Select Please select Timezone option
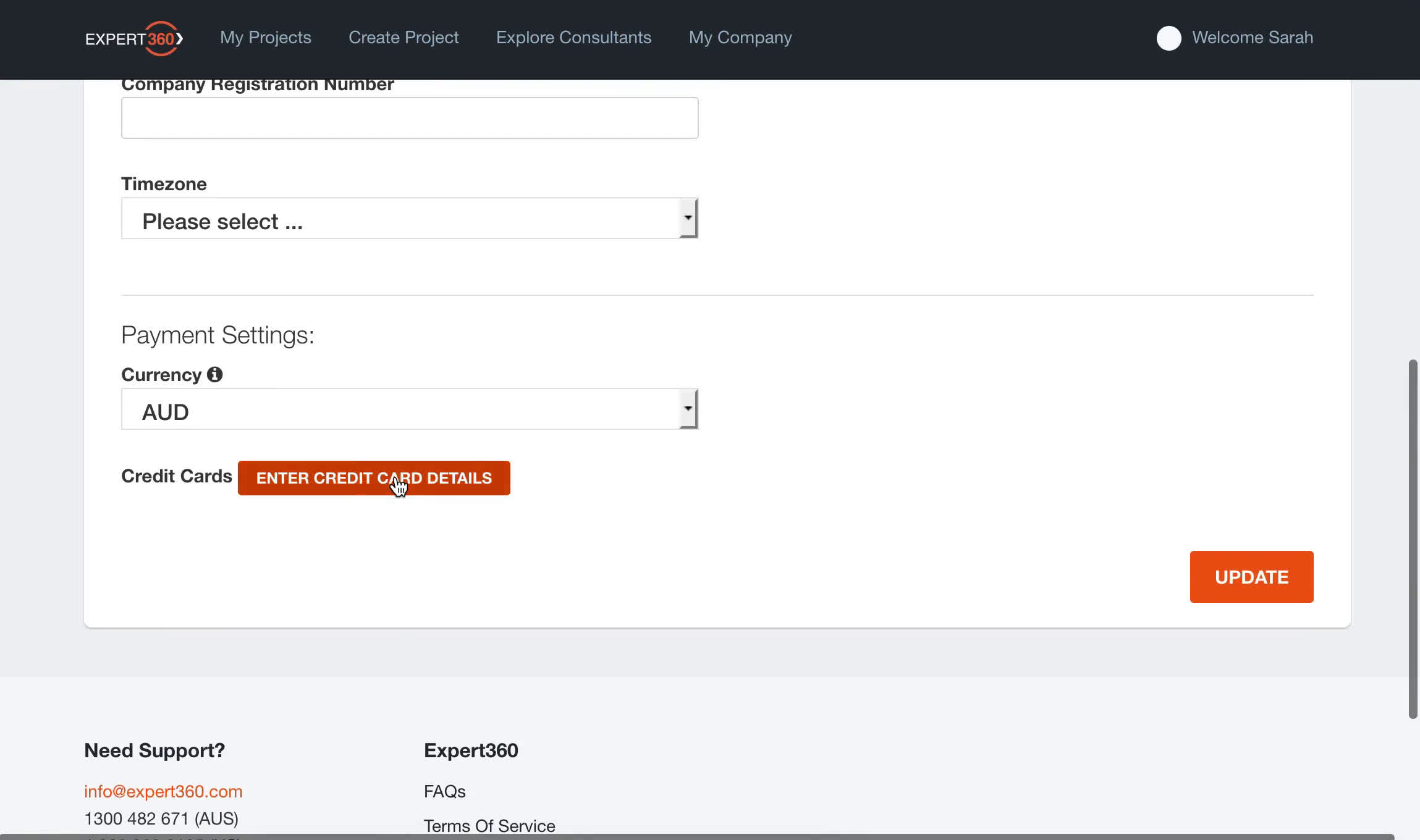 point(411,220)
